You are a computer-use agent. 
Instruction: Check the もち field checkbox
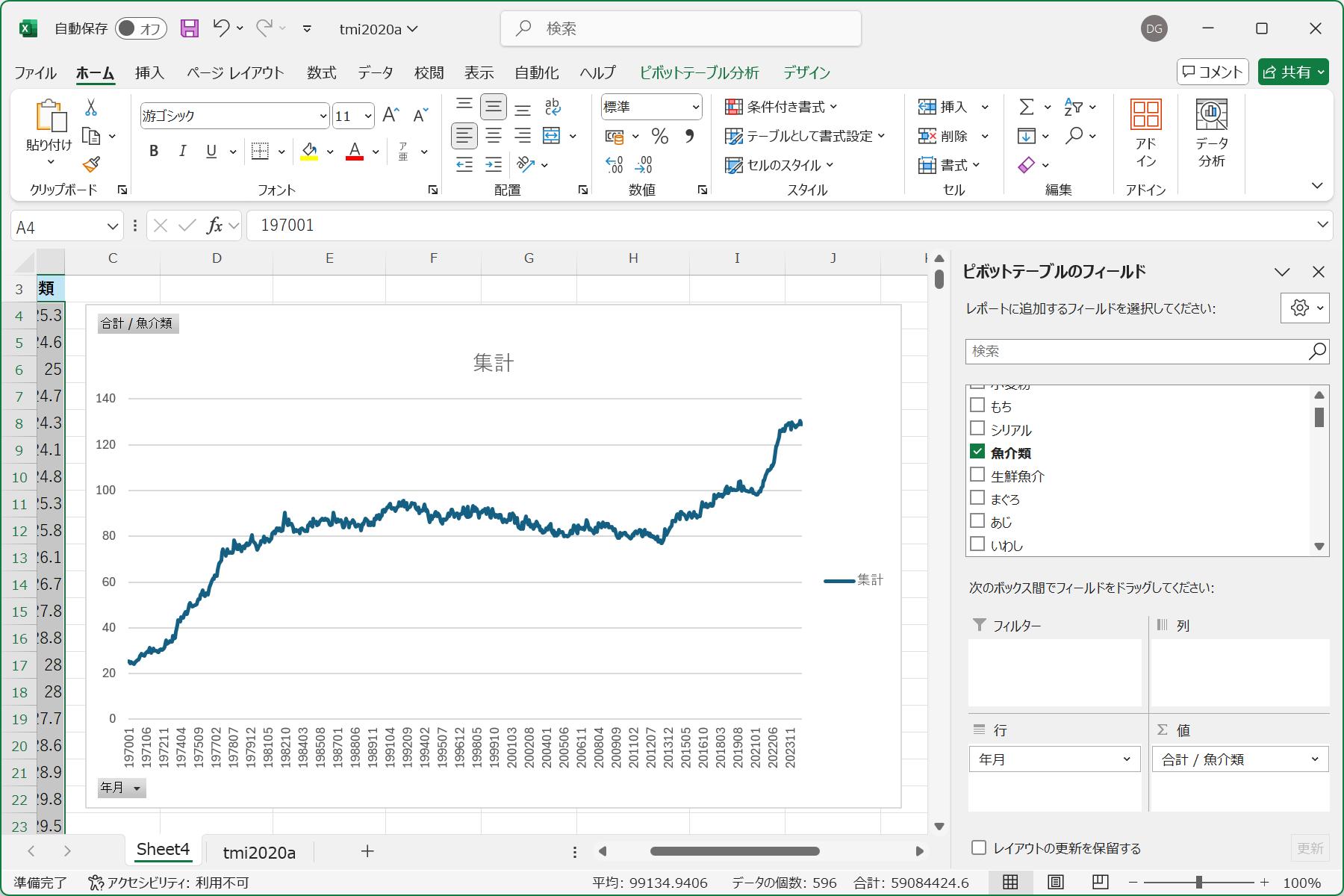tap(977, 405)
